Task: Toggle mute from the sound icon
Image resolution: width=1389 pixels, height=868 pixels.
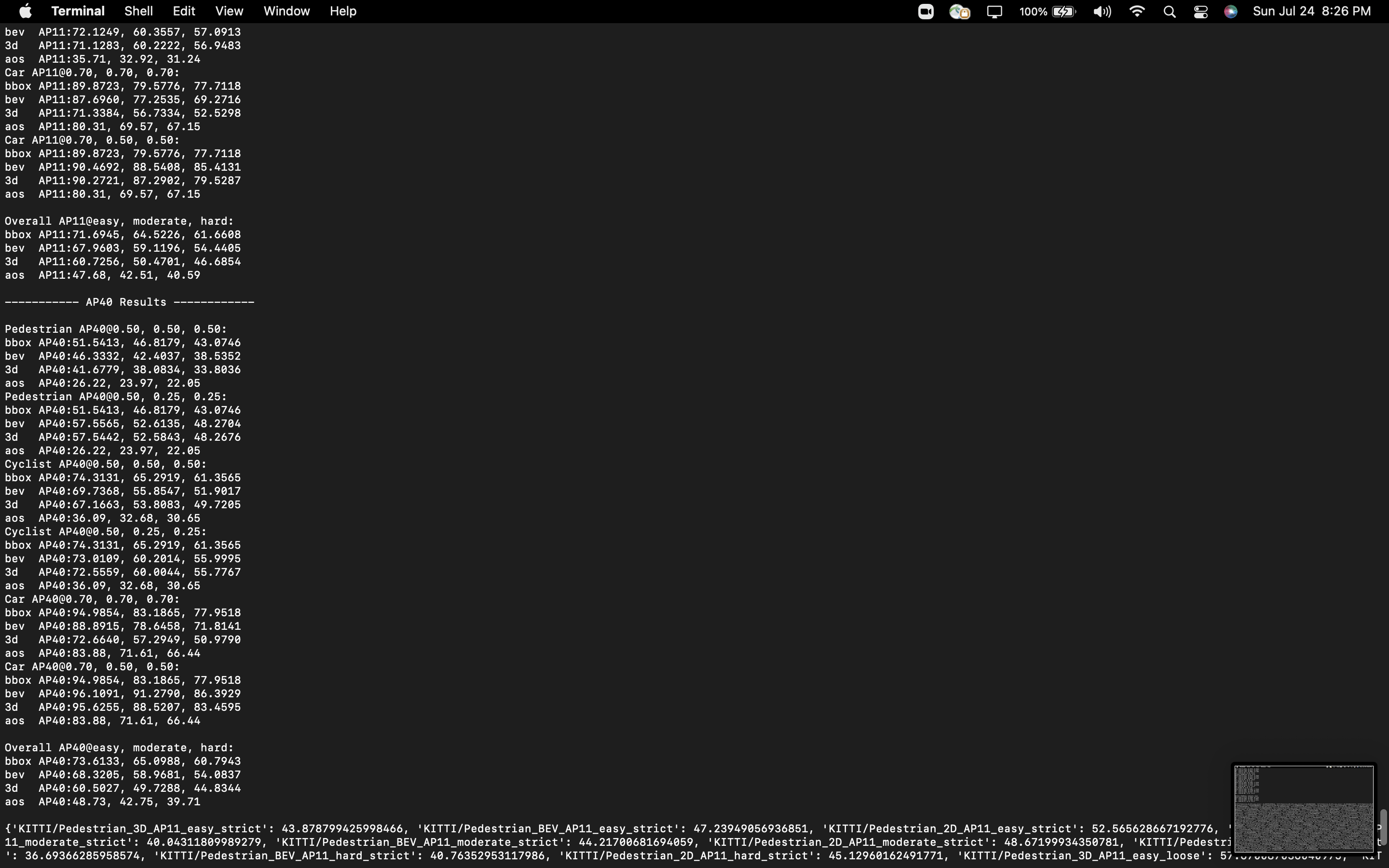Action: click(1102, 11)
